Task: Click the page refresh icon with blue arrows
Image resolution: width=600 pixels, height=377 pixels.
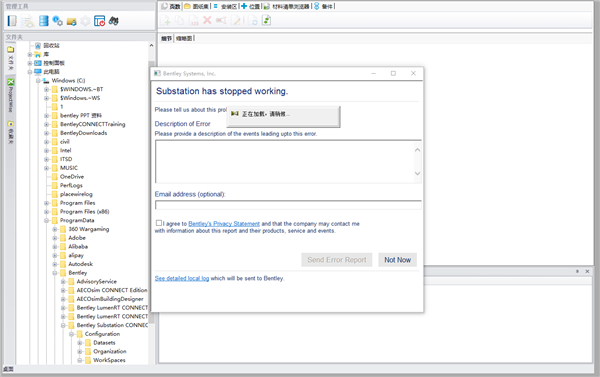Action: pyautogui.click(x=253, y=20)
